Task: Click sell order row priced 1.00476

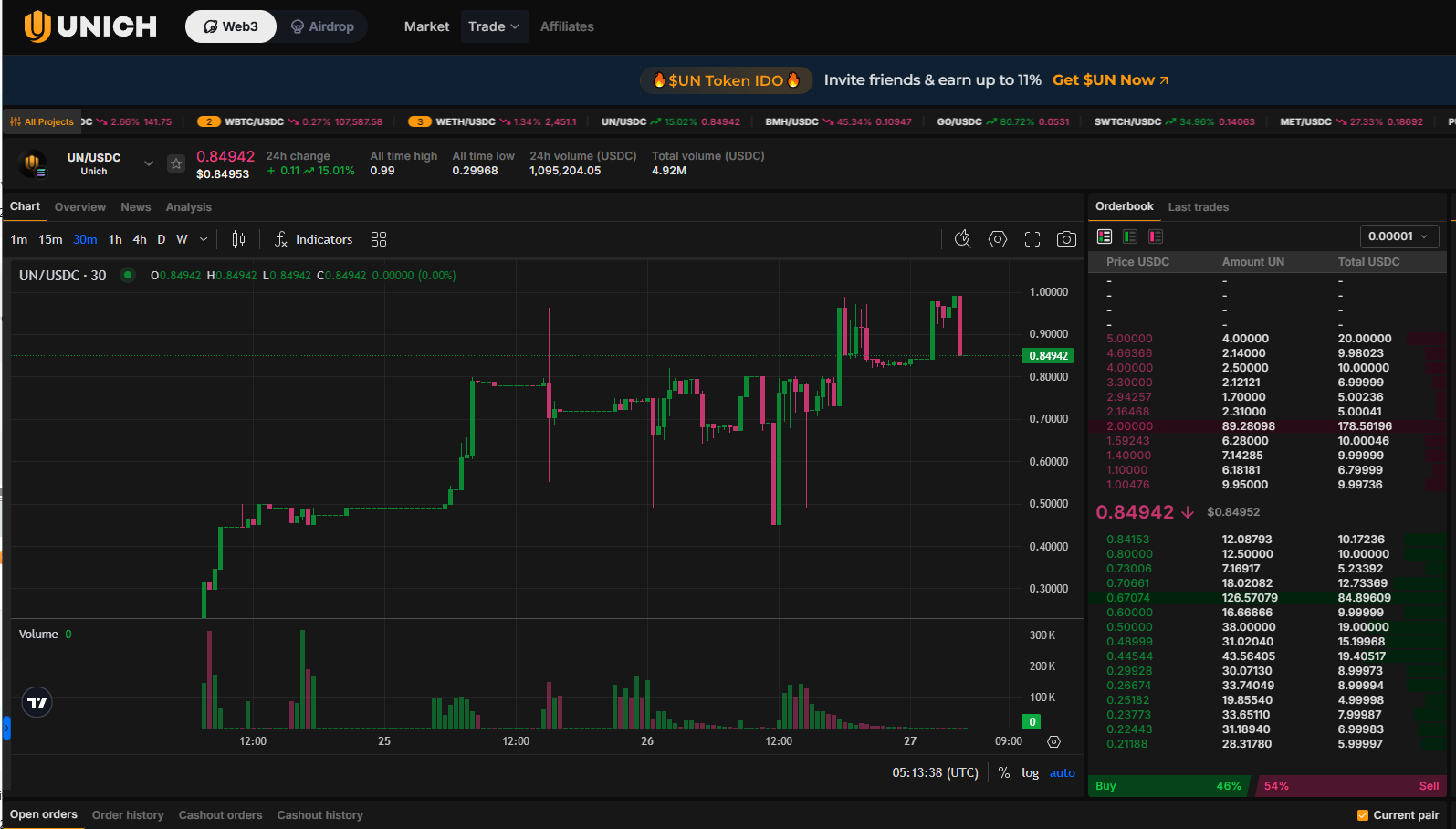Action: pyautogui.click(x=1267, y=485)
